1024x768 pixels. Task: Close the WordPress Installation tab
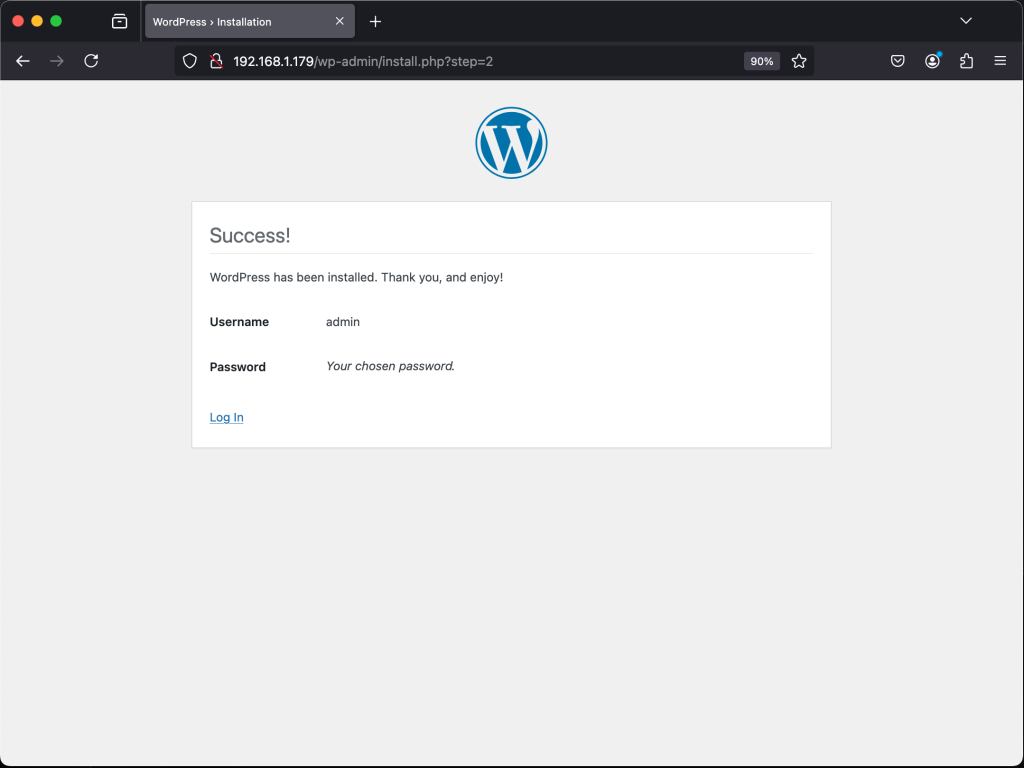click(x=339, y=20)
